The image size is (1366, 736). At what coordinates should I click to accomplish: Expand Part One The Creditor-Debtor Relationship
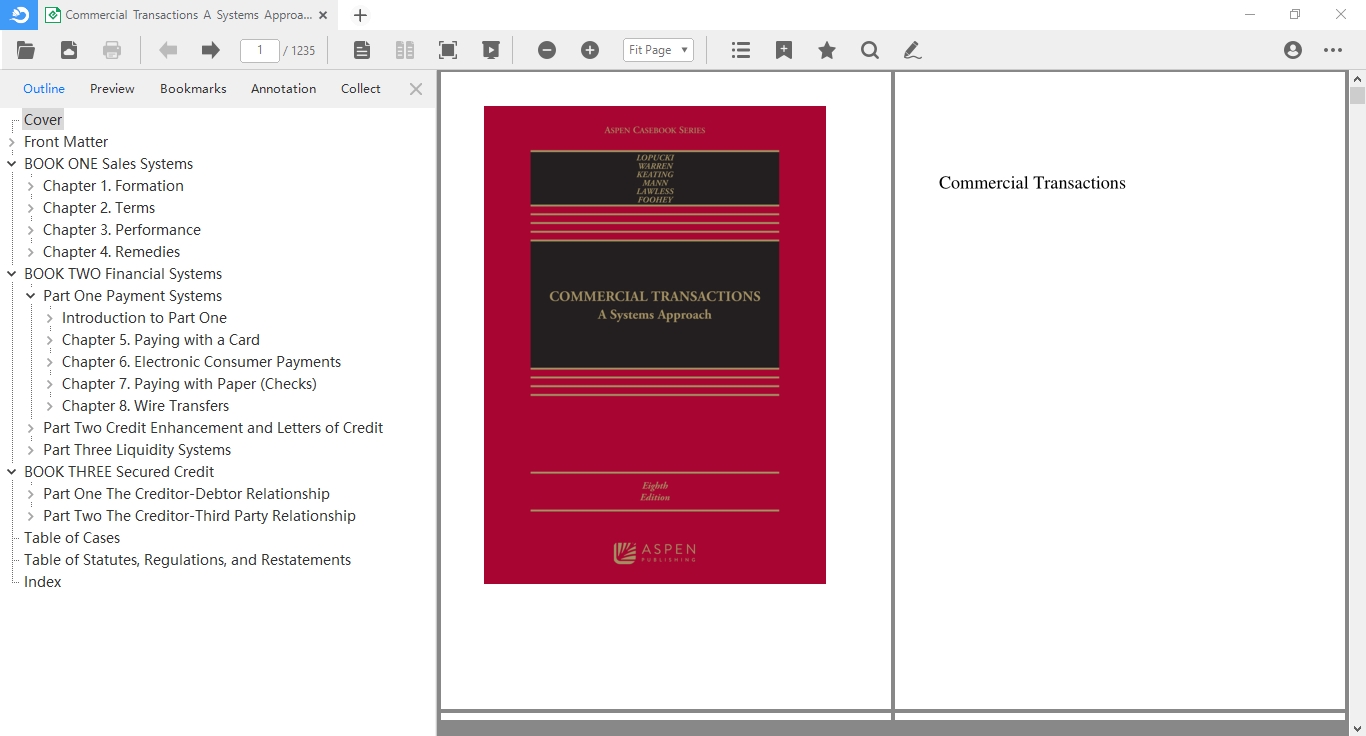point(31,494)
